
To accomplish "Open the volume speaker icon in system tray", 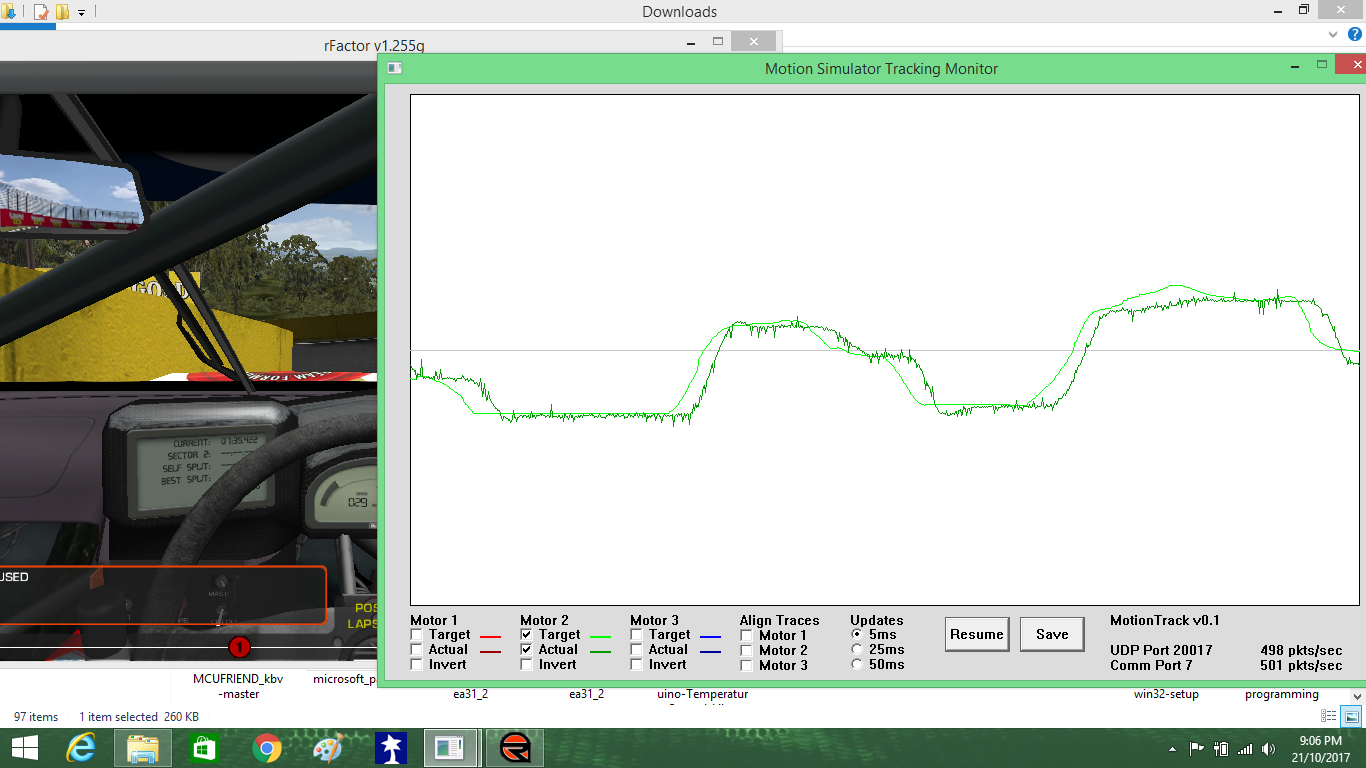I will 1266,748.
